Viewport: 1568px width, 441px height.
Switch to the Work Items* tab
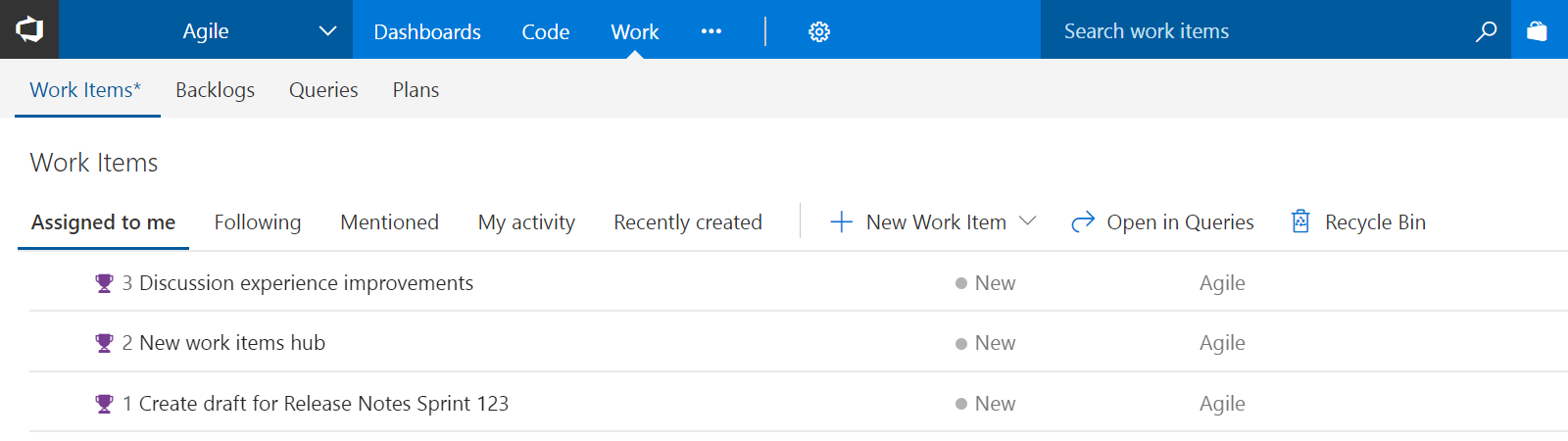(x=85, y=90)
